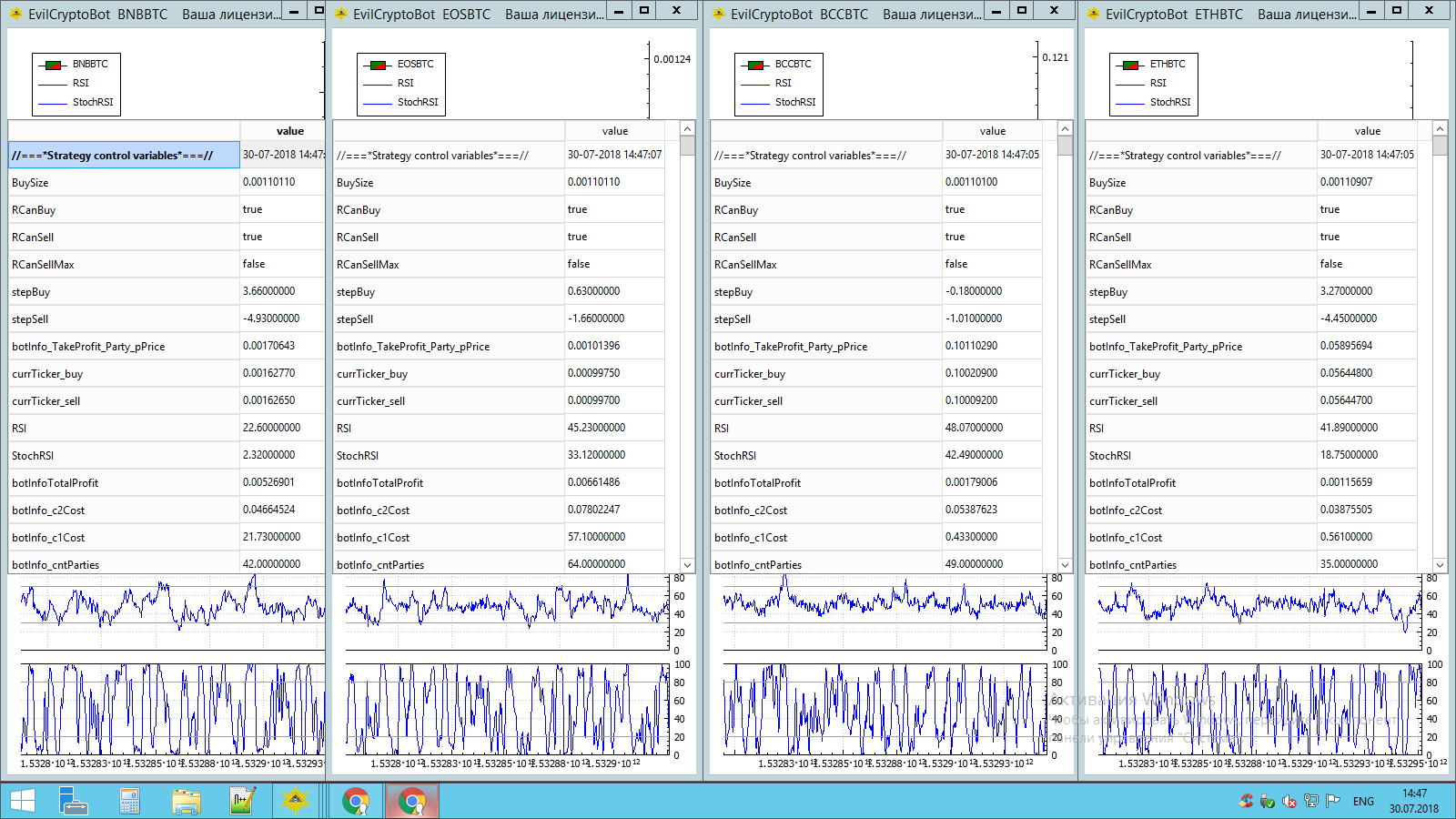Image resolution: width=1456 pixels, height=819 pixels.
Task: Click the ETHBTC StochRSI indicator chart
Action: click(1260, 710)
